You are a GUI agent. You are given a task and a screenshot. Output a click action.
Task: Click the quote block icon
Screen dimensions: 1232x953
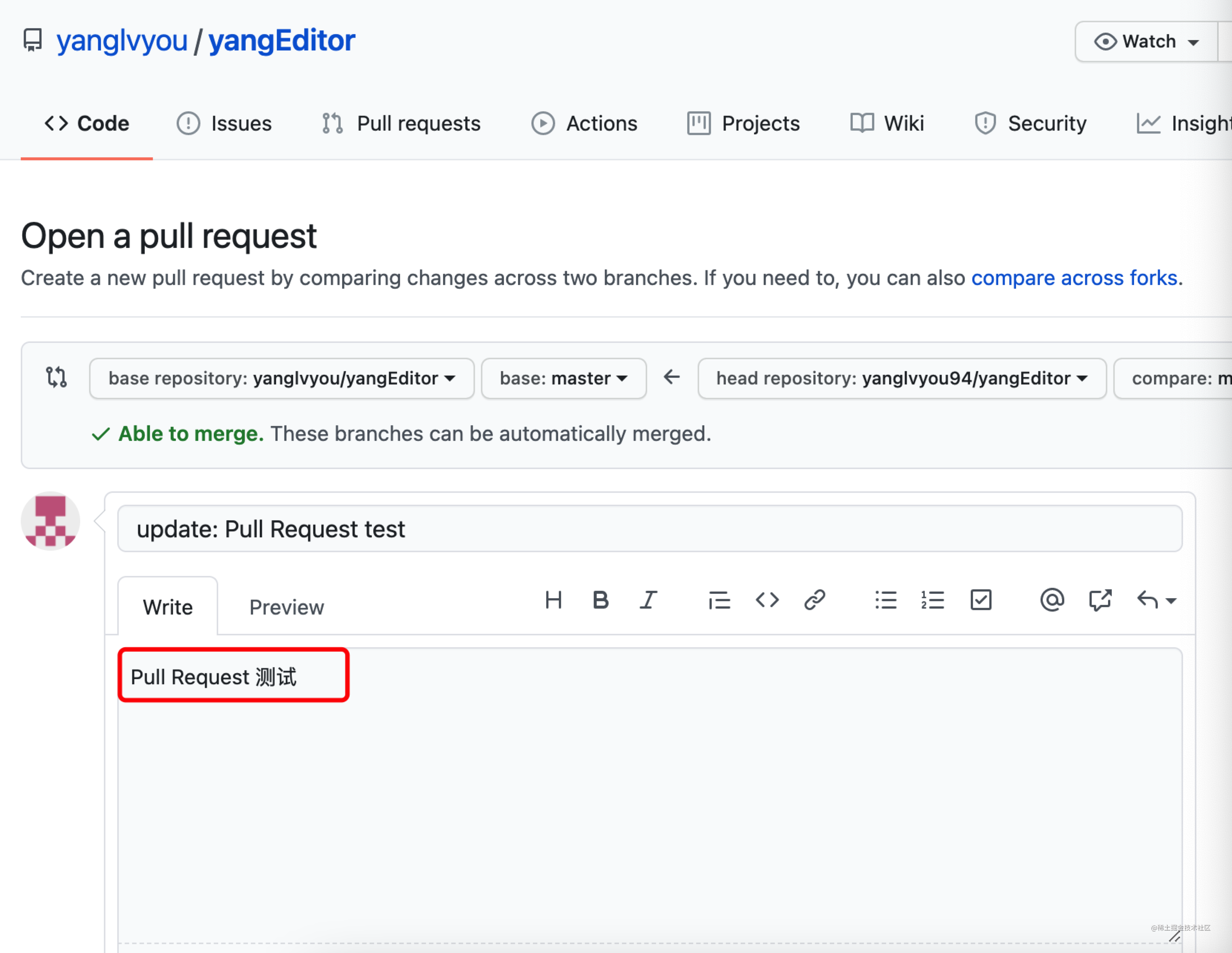click(720, 601)
